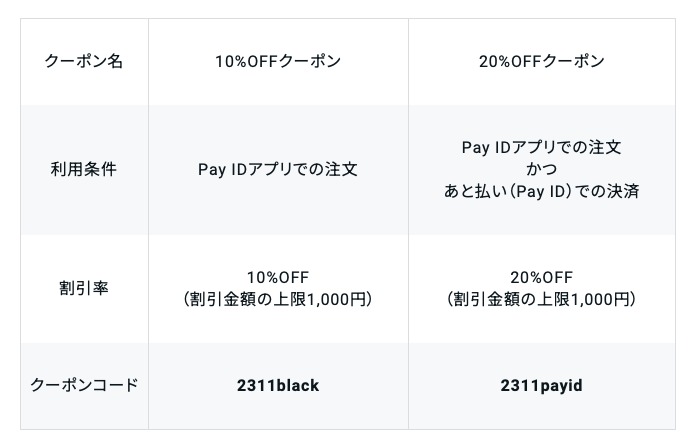Click the 2311black coupon code

[x=278, y=385]
